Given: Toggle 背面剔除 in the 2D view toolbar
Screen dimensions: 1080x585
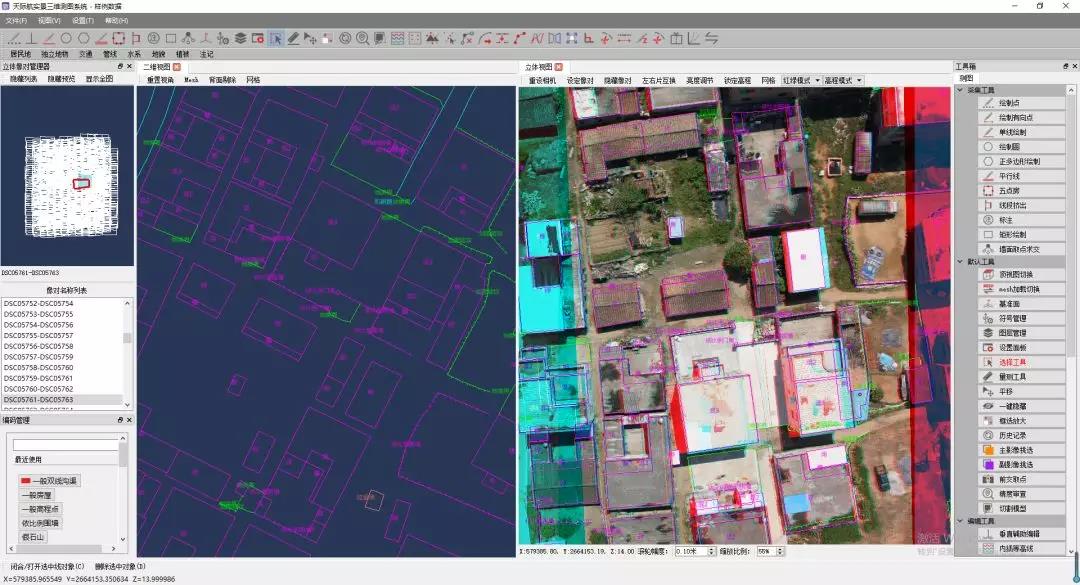Looking at the screenshot, I should click(222, 80).
